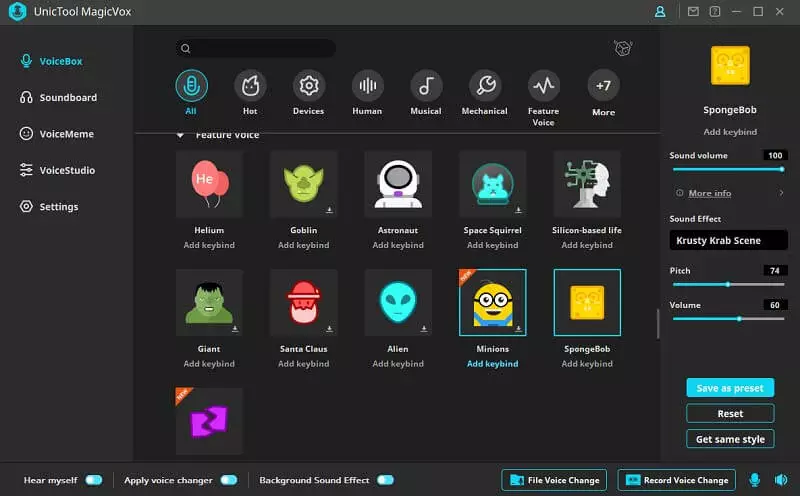Mute the microphone icon in bottom bar
Screen dimensions: 800x496
pos(755,480)
